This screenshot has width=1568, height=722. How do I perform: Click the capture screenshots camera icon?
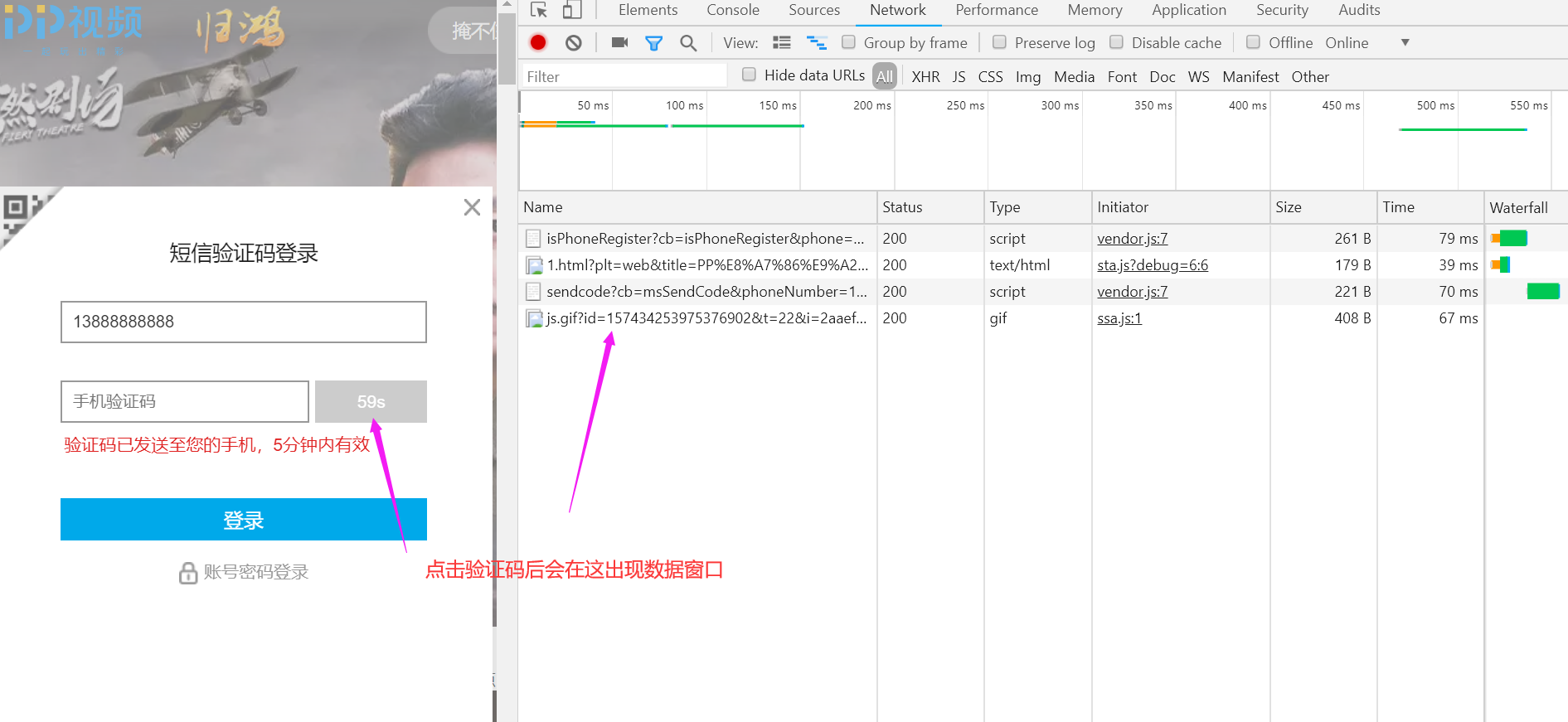(619, 42)
